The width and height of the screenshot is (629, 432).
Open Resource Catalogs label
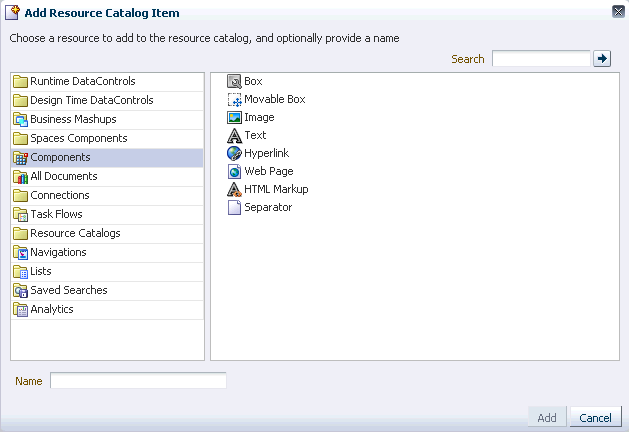point(75,233)
